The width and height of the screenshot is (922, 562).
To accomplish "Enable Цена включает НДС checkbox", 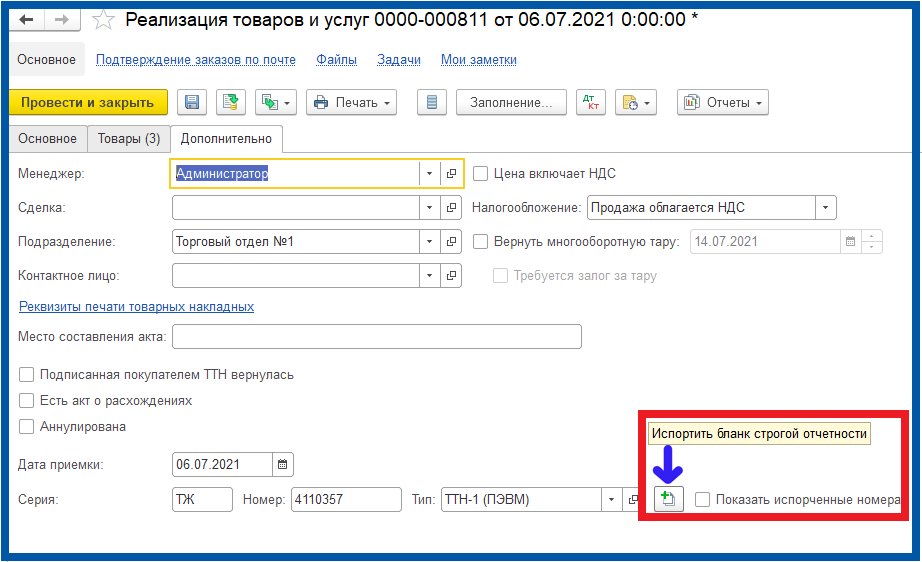I will pos(481,174).
